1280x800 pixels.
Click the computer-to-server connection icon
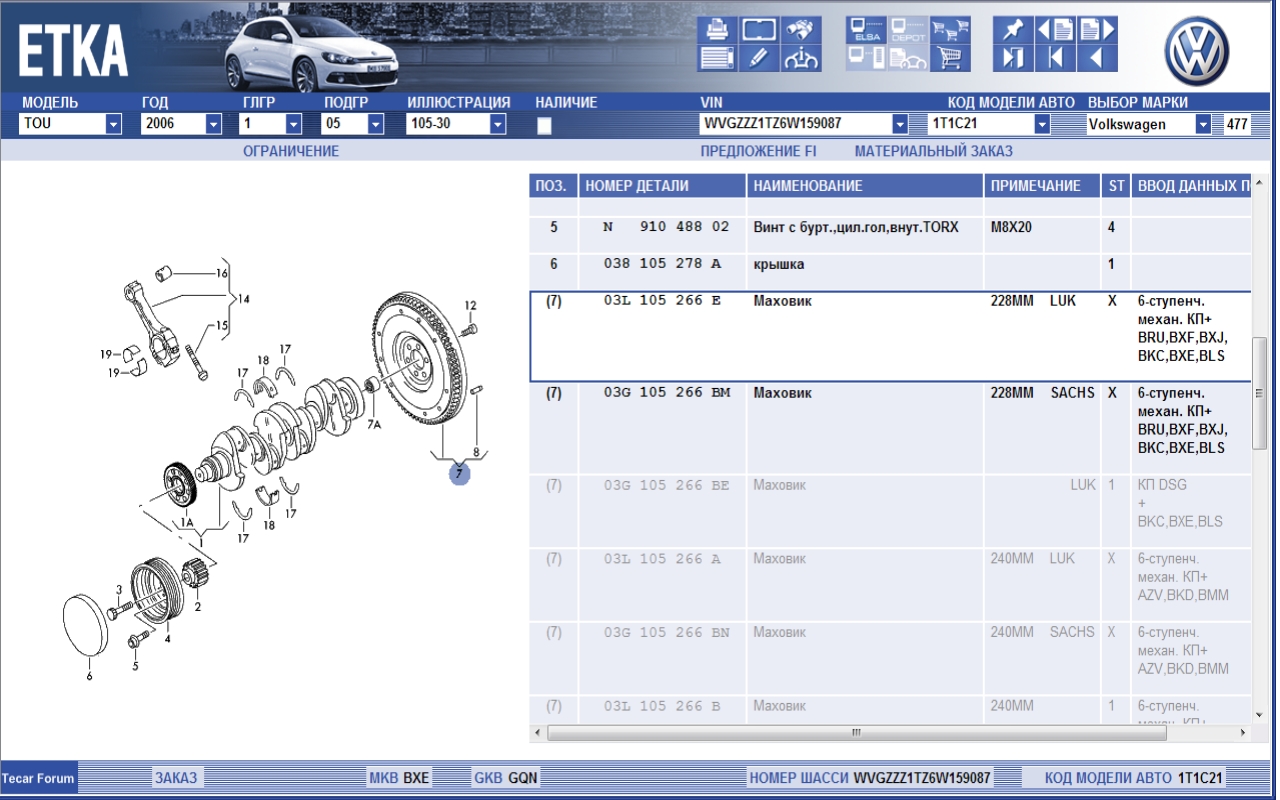[x=866, y=58]
